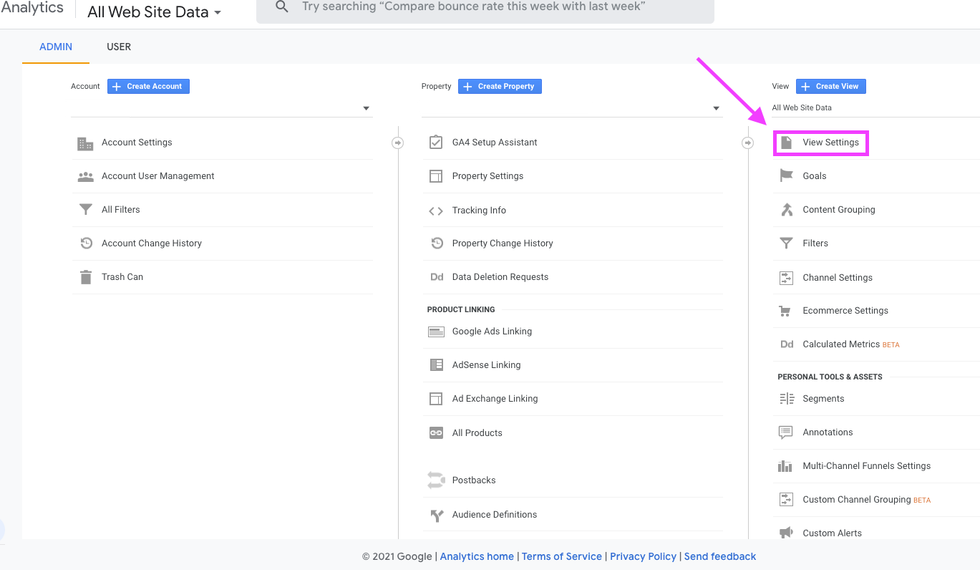Click arrow between Account and Property columns
Viewport: 980px width, 570px height.
pyautogui.click(x=397, y=143)
